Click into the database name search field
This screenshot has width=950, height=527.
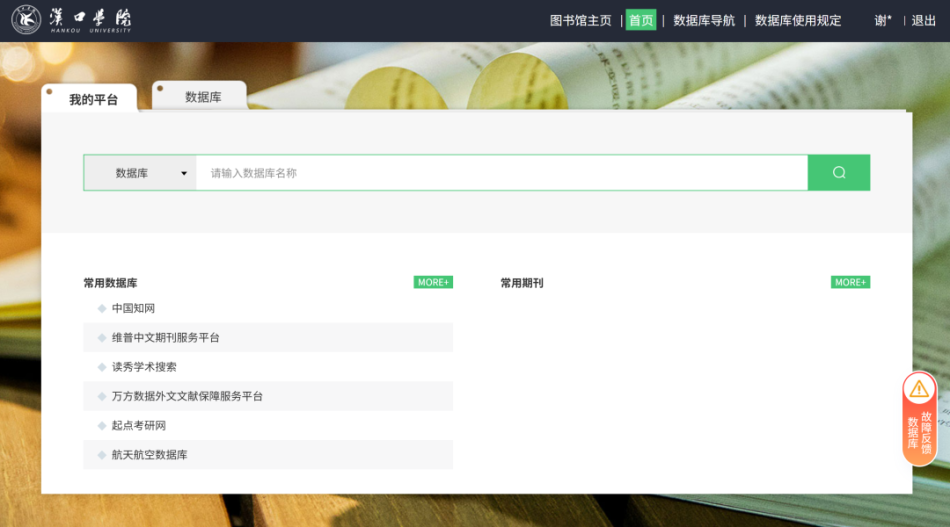pos(500,173)
